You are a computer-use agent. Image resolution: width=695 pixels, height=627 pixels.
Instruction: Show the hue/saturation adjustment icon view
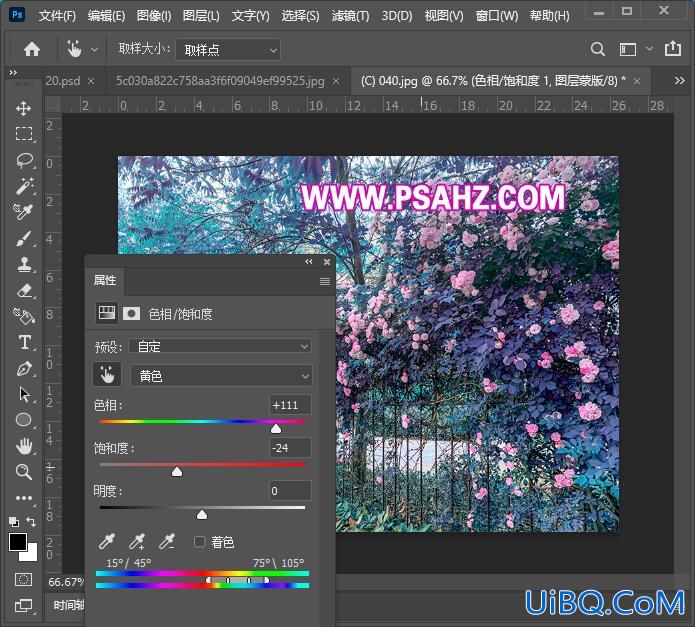(106, 313)
